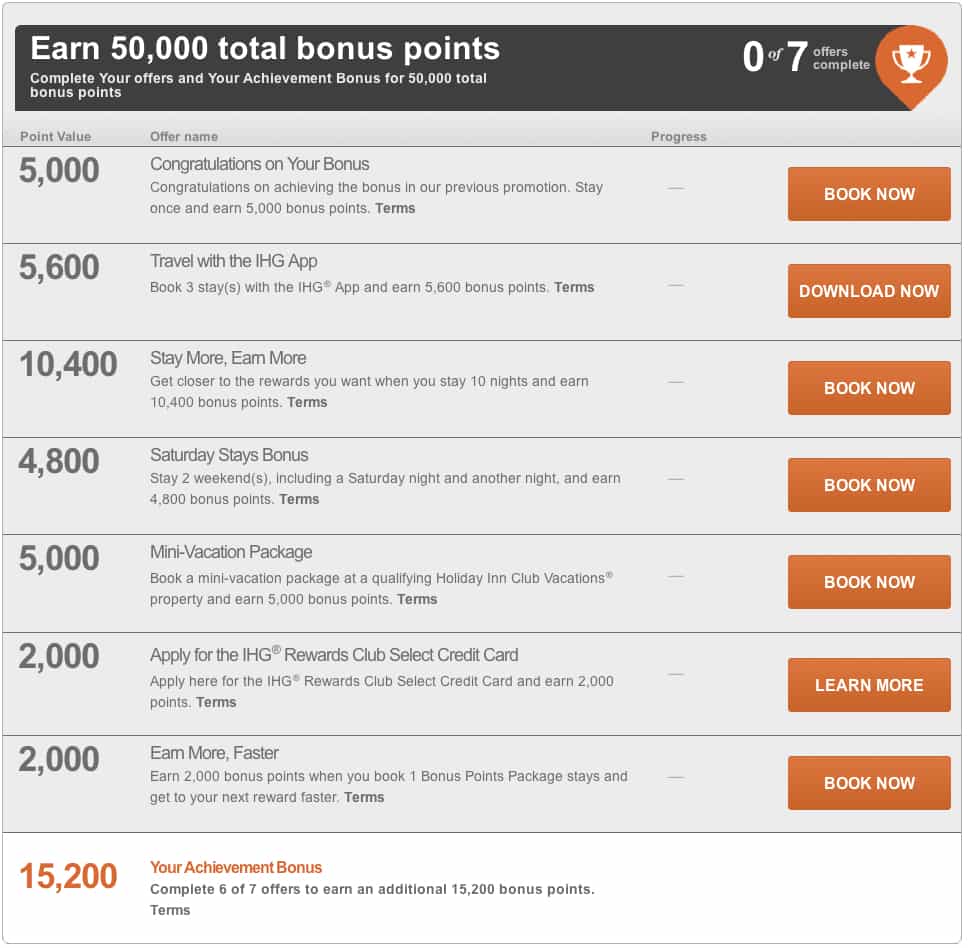Click the Progress column header
Image resolution: width=968 pixels, height=948 pixels.
[678, 136]
